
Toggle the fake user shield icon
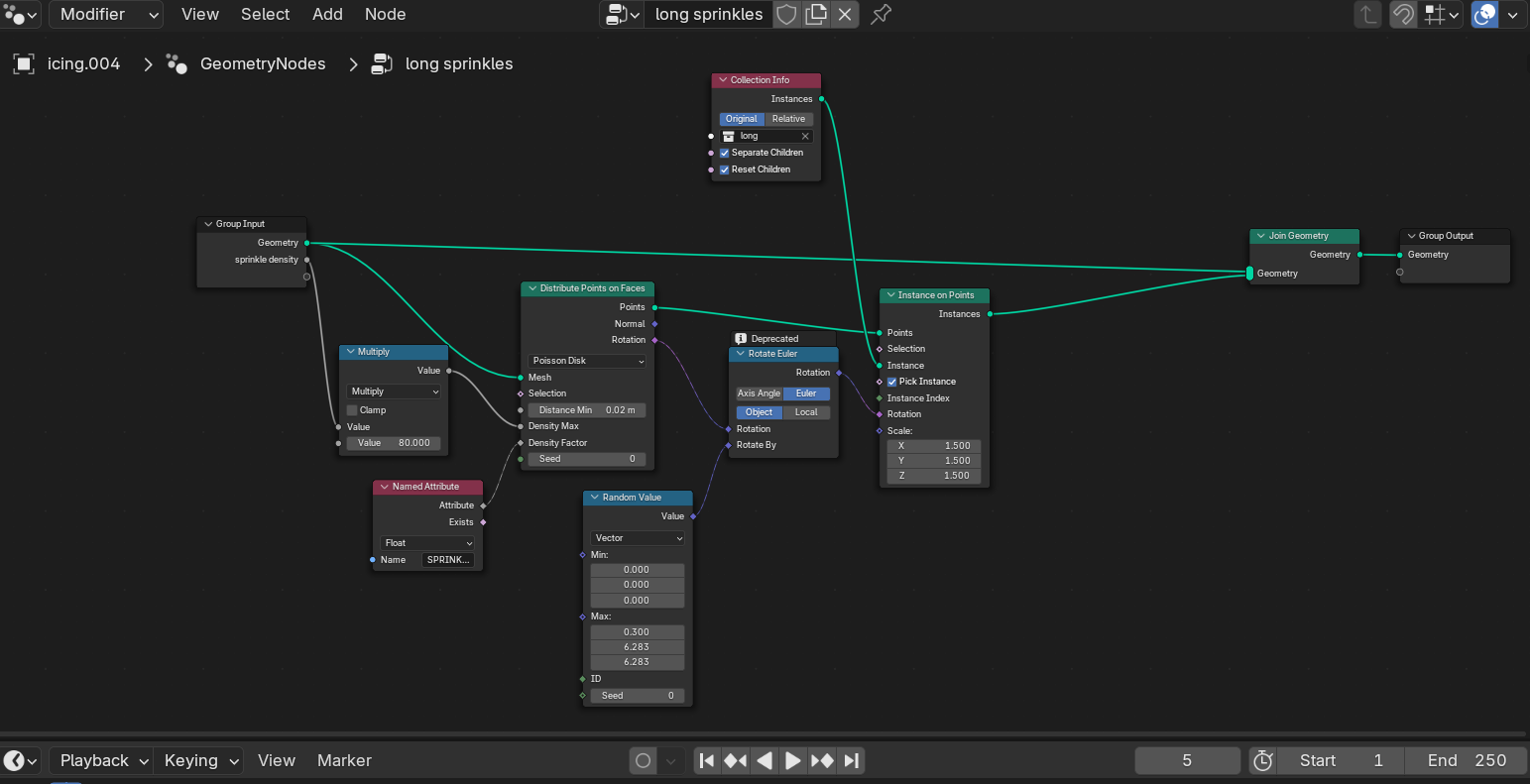pyautogui.click(x=786, y=14)
